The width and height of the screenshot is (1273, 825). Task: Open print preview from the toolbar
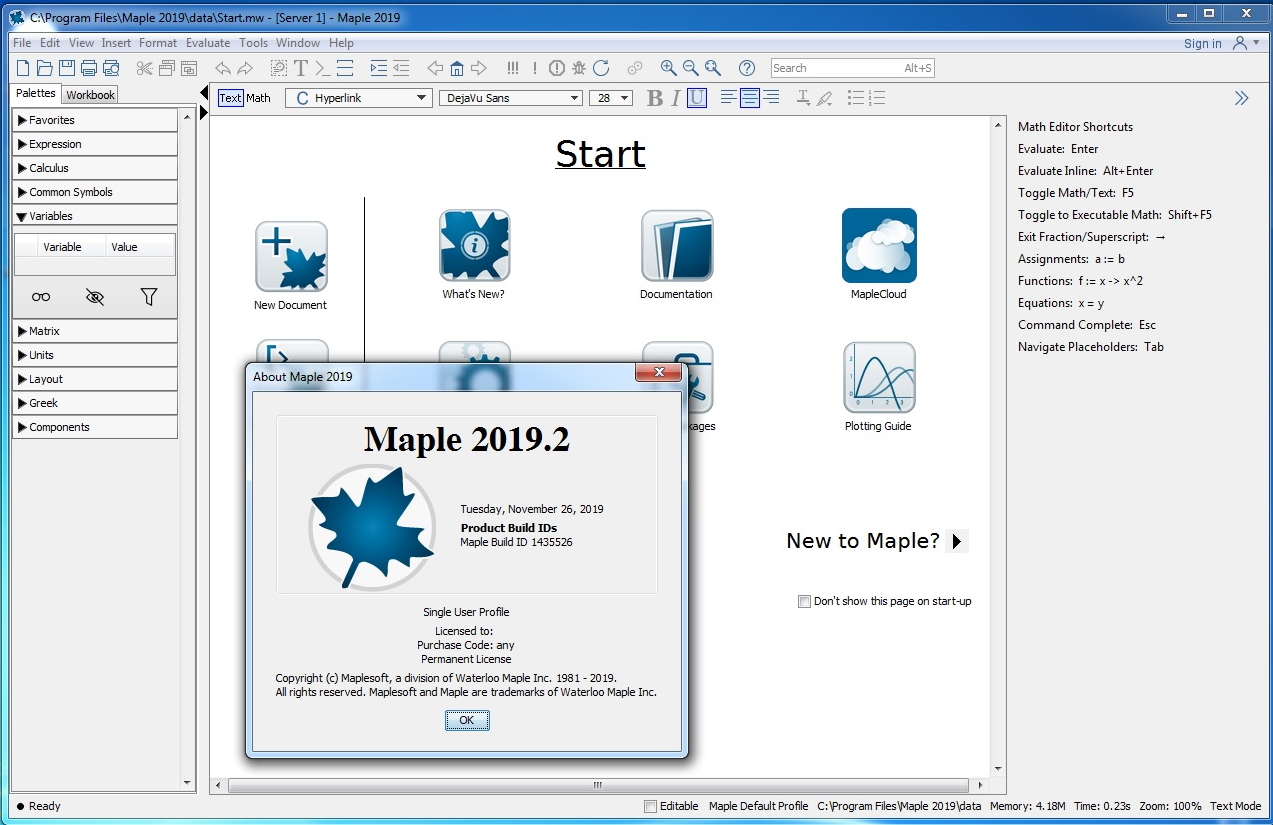[x=111, y=68]
